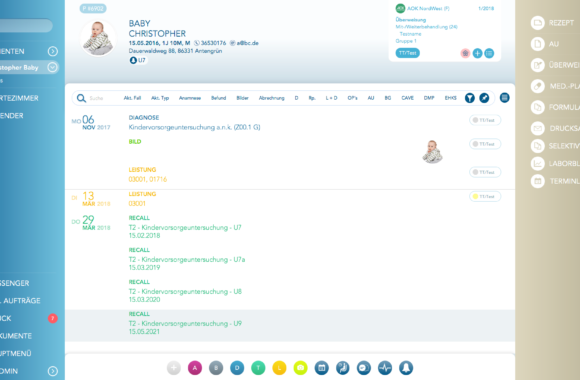This screenshot has width=580, height=380.
Task: Click the bell reminder icon in the bottom bar
Action: point(406,368)
